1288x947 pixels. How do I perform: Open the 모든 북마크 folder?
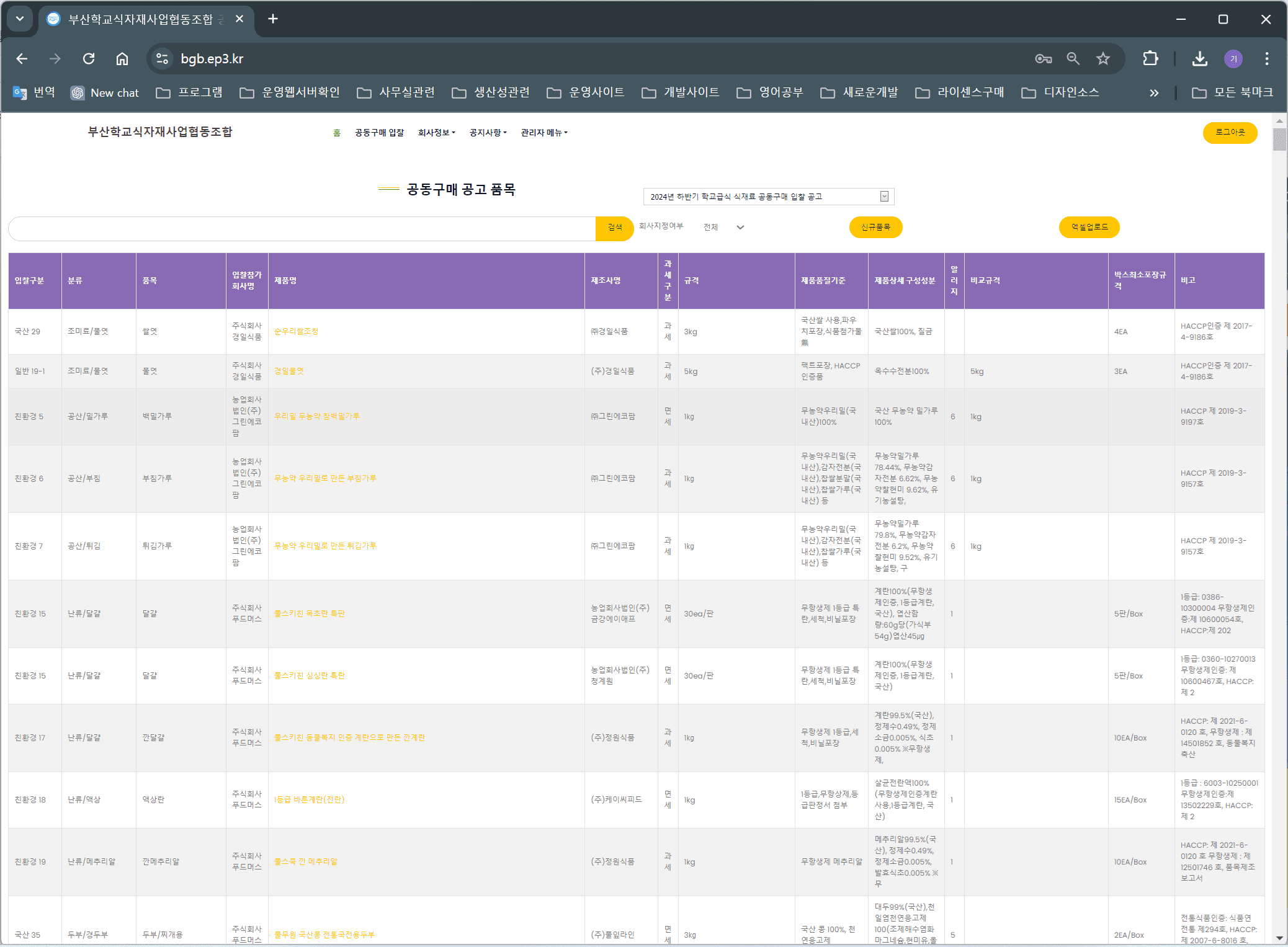tap(1233, 92)
